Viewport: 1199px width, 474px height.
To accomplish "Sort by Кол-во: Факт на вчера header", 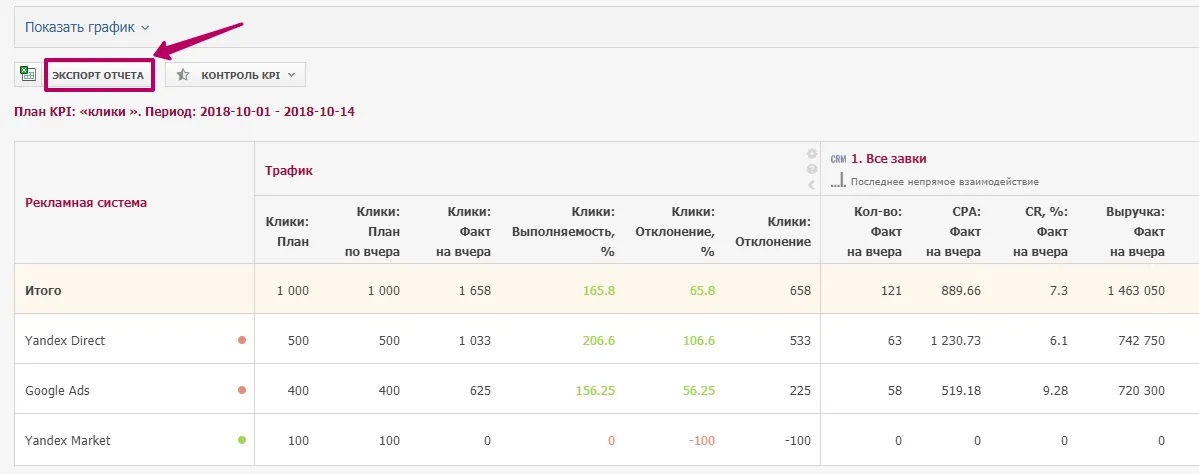I will [874, 232].
